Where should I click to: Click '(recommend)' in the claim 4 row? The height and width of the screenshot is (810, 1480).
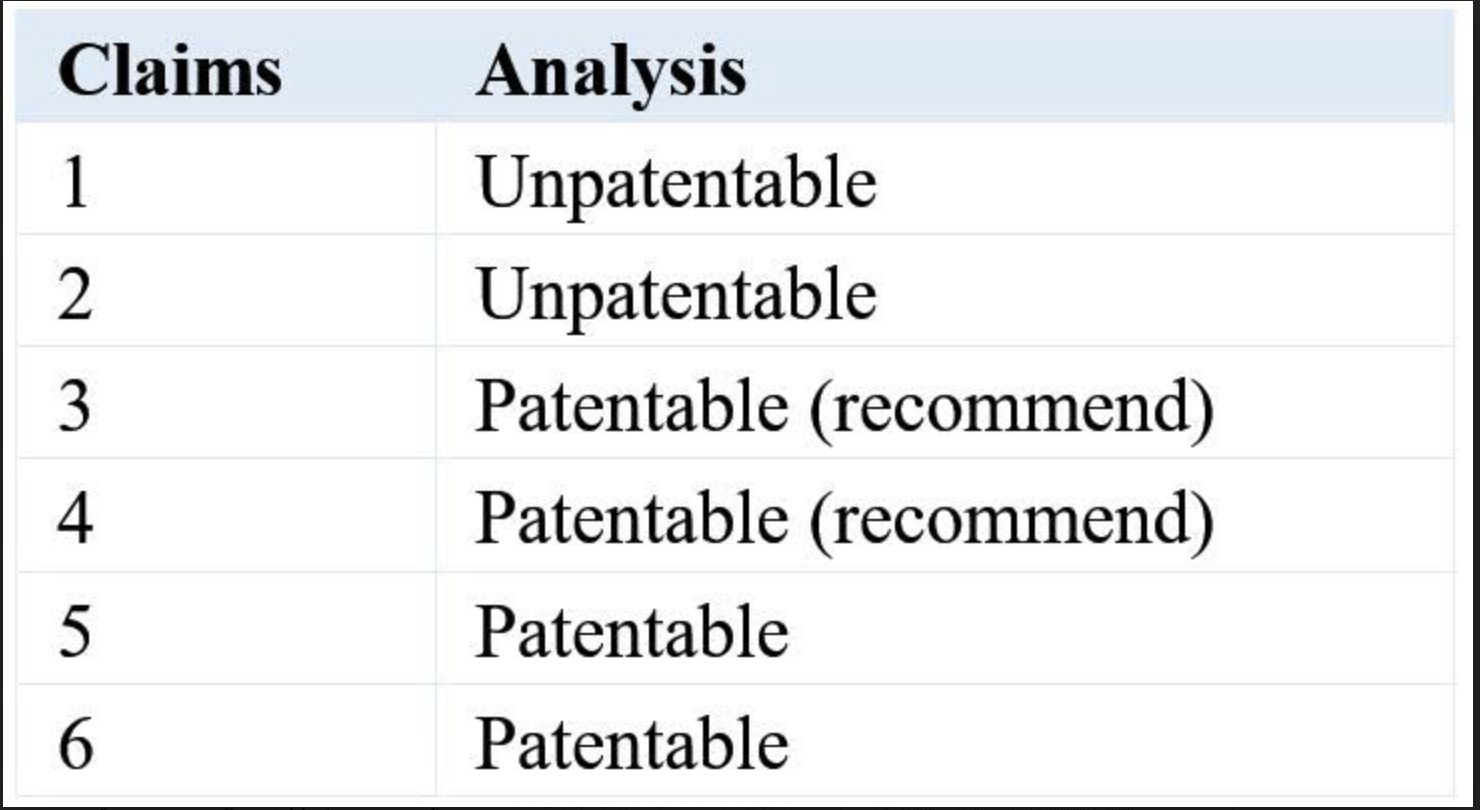point(1010,520)
